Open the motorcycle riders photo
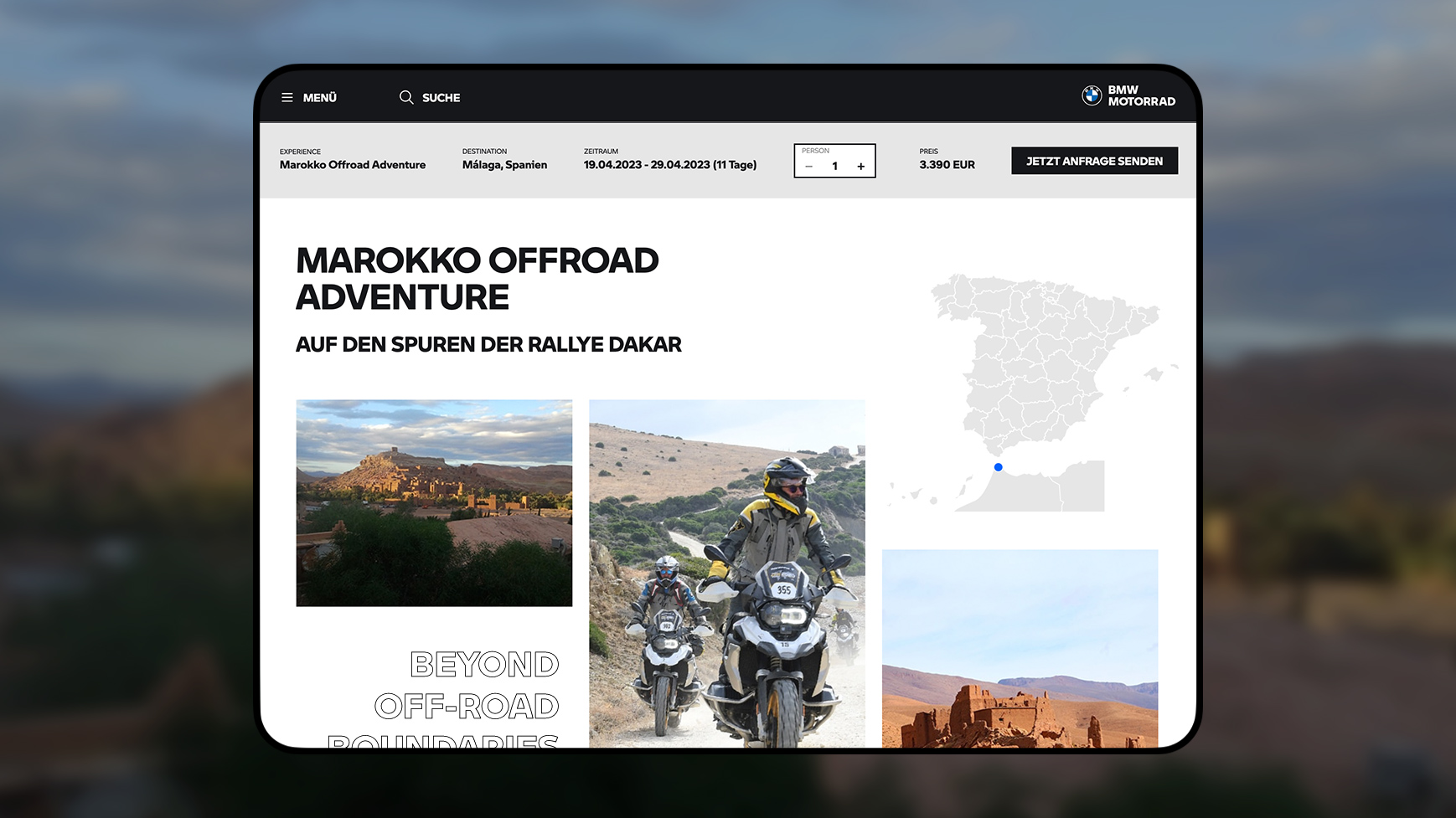The width and height of the screenshot is (1456, 818). pos(727,574)
